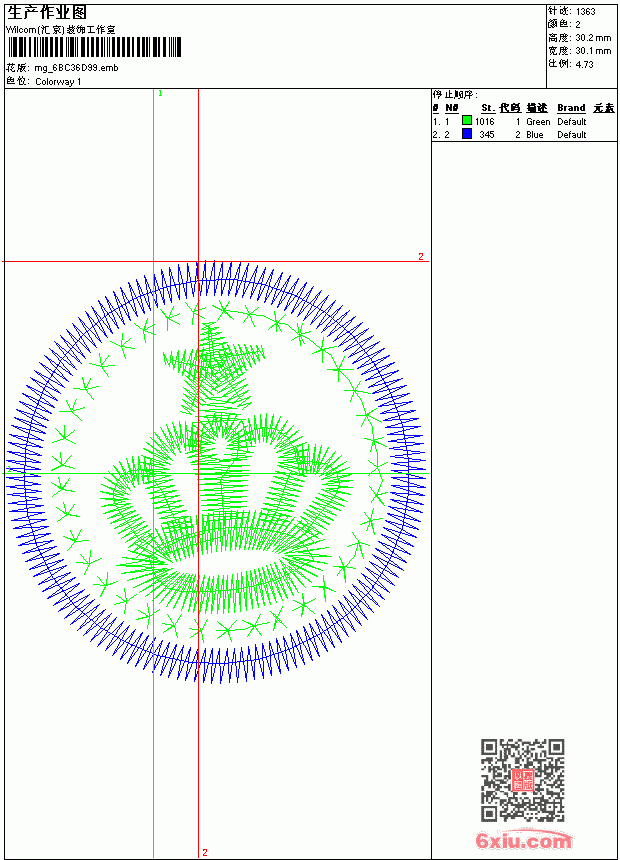620x860 pixels.
Task: Select the Blue row in stop sequence
Action: [524, 134]
